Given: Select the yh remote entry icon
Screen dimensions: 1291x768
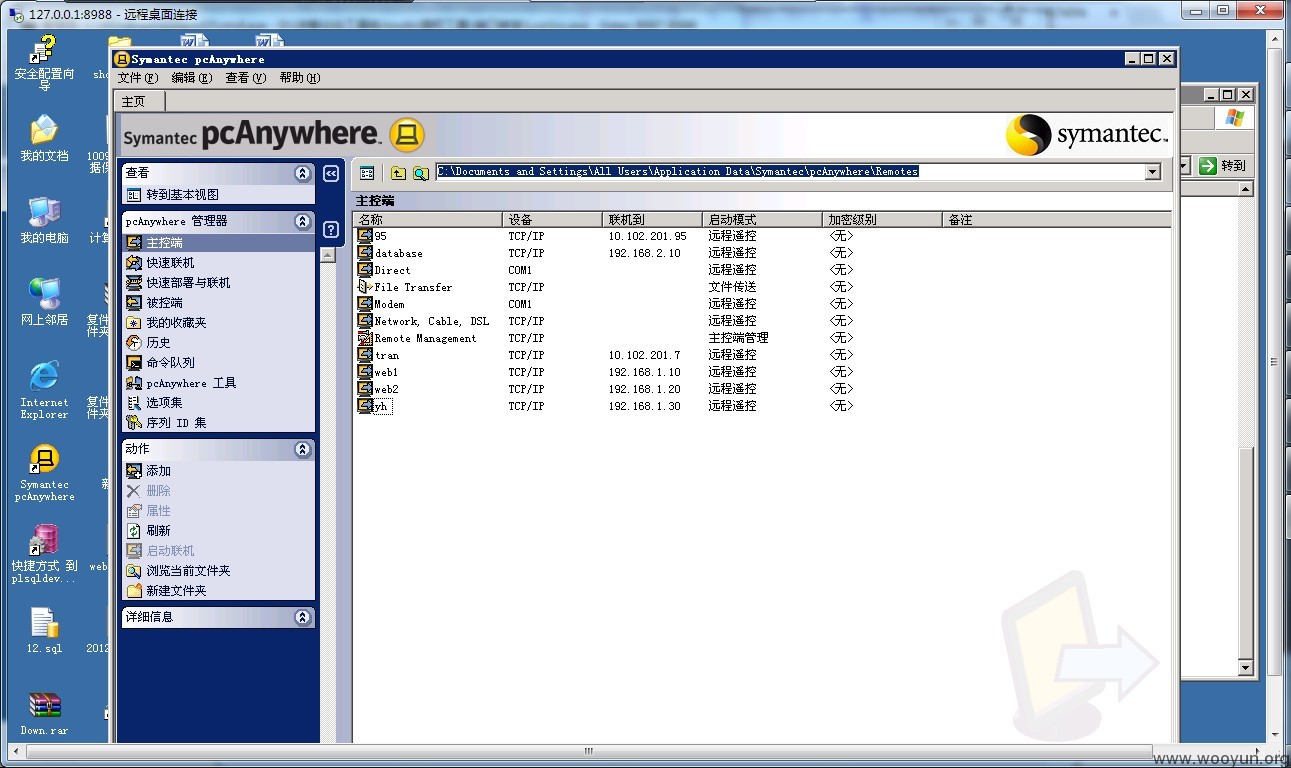Looking at the screenshot, I should (x=365, y=406).
